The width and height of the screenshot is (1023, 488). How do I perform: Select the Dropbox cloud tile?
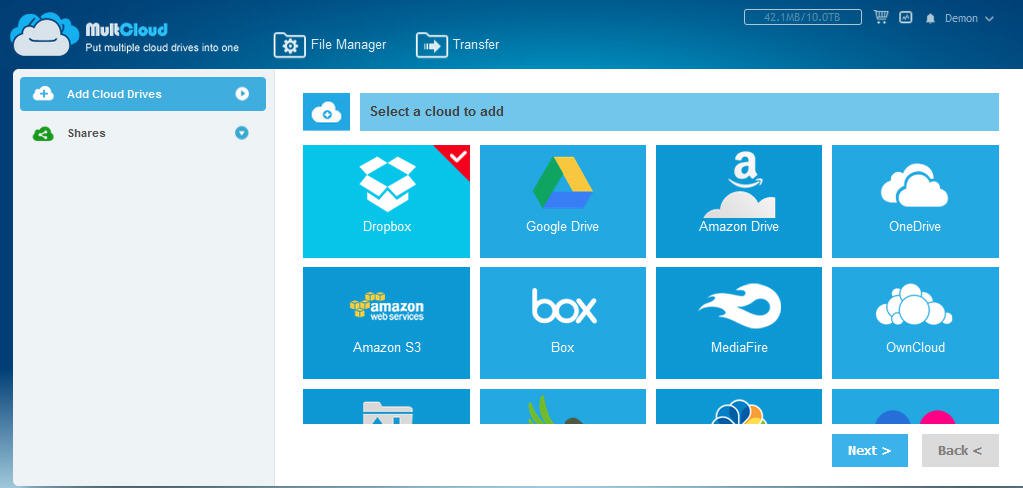click(386, 201)
